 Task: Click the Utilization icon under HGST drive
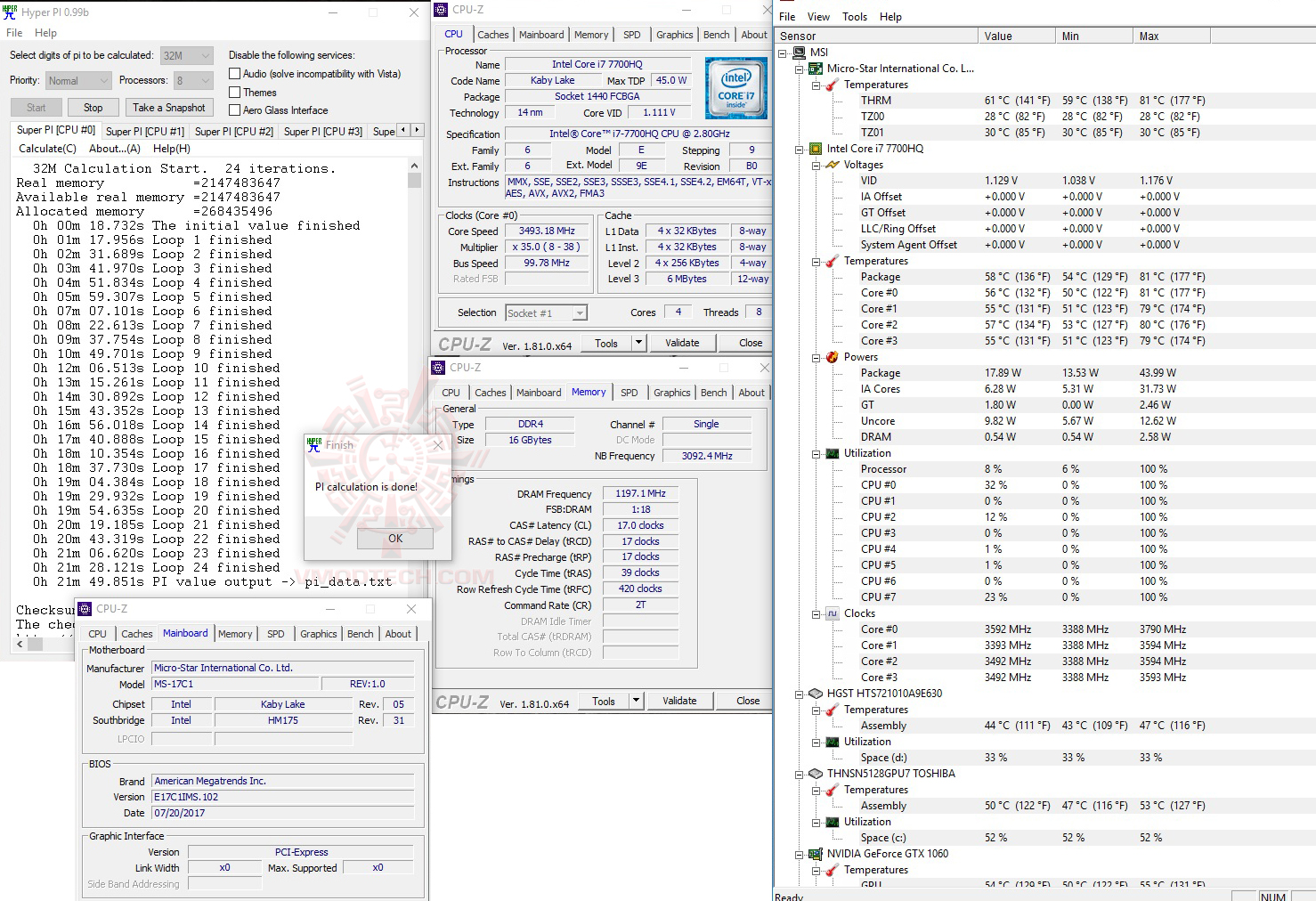[832, 742]
